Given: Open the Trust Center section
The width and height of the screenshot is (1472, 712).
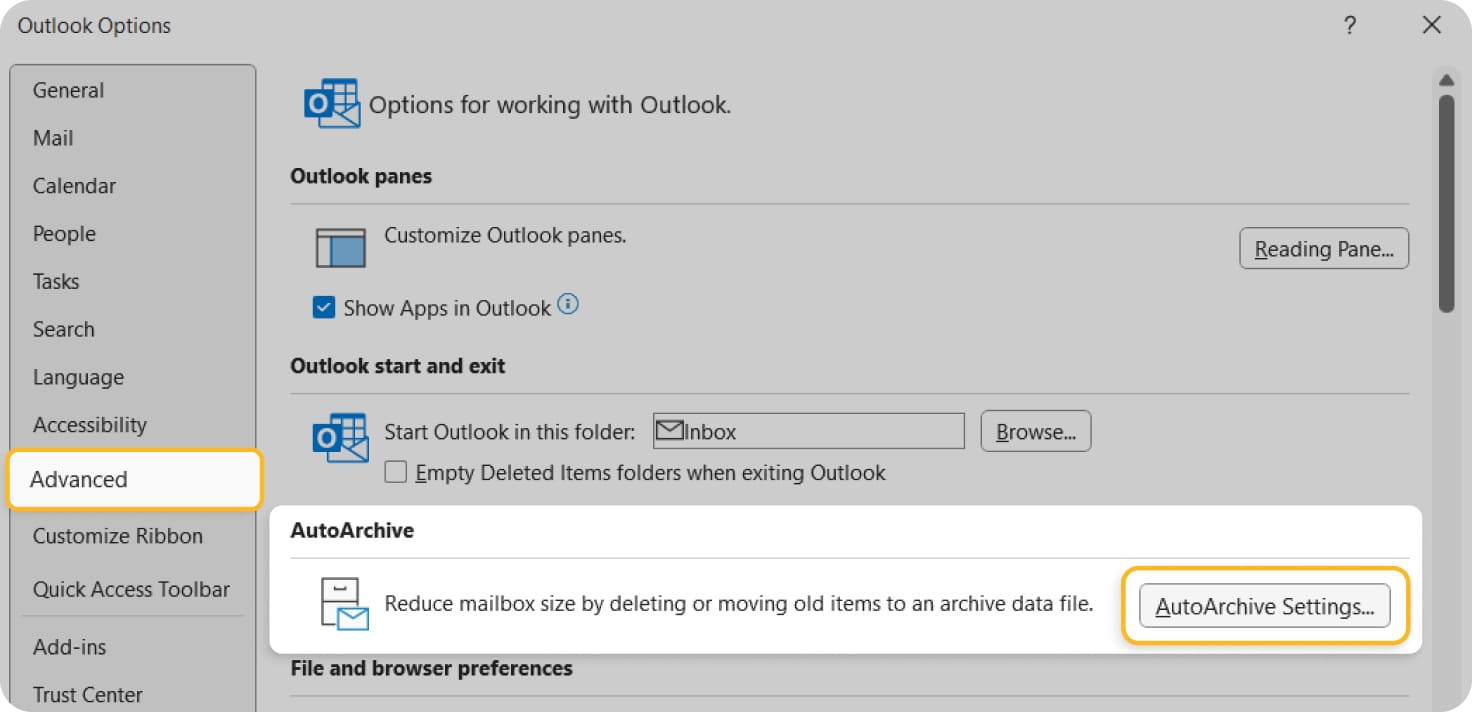Looking at the screenshot, I should (x=88, y=694).
